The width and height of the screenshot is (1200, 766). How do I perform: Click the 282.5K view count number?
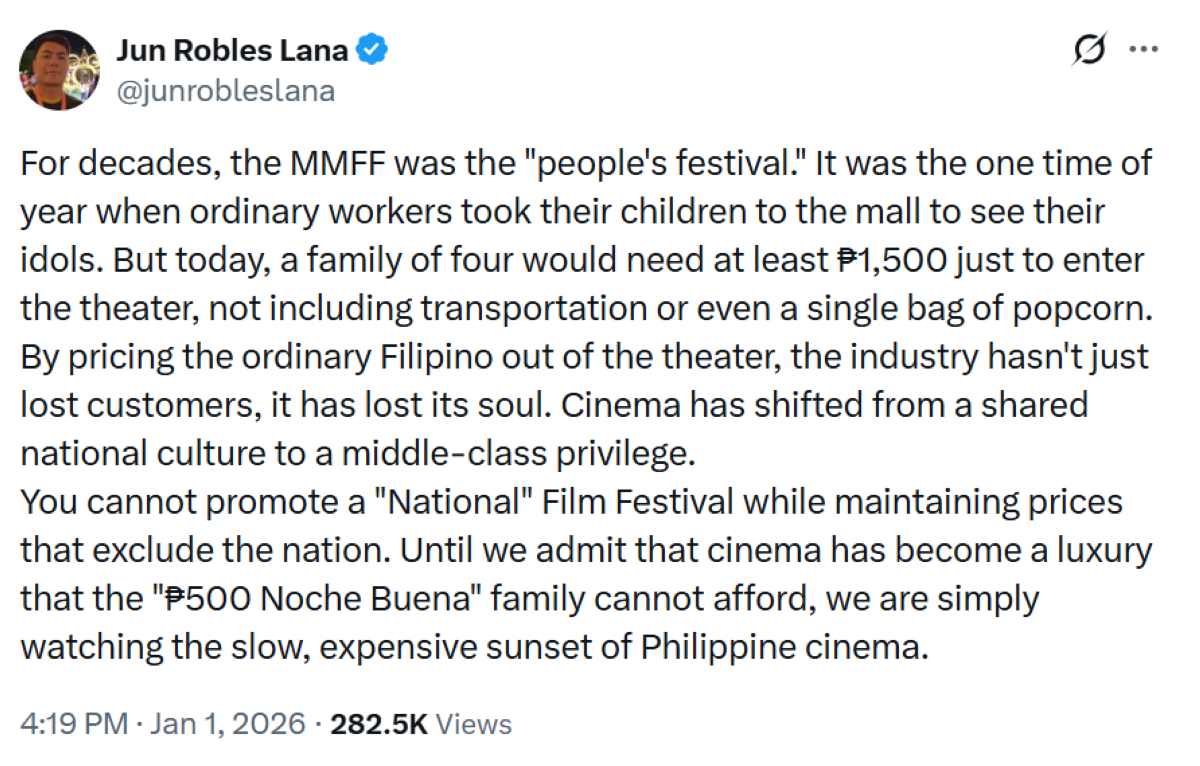coord(379,723)
